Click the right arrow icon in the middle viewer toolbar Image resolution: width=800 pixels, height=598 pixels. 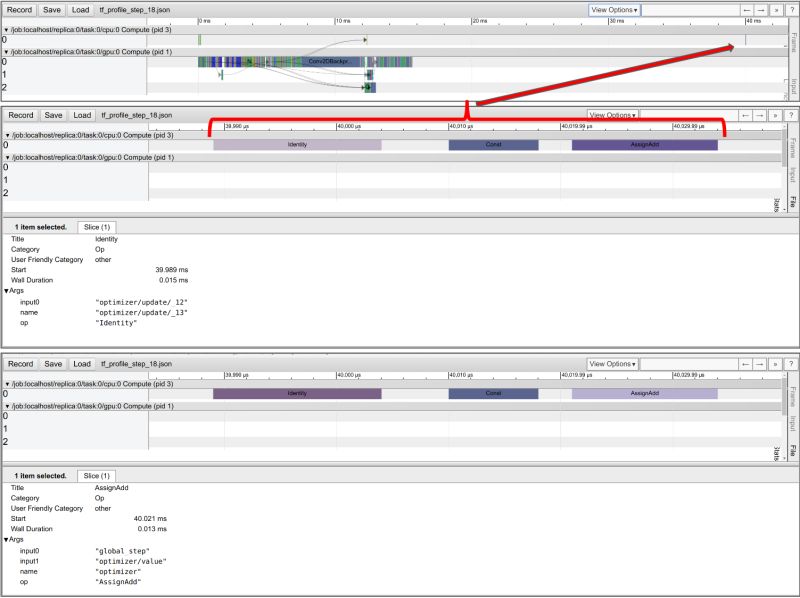(761, 115)
